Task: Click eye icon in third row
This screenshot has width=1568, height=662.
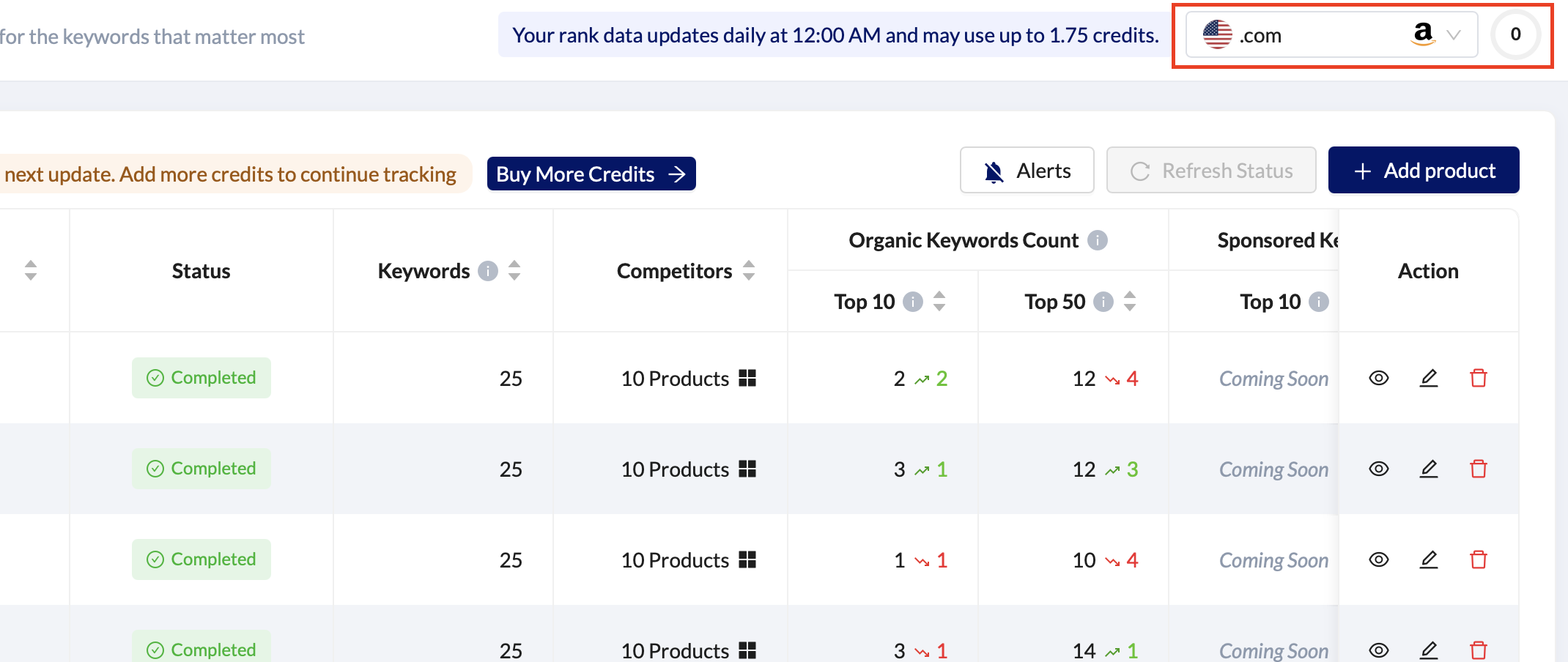Action: [1379, 559]
